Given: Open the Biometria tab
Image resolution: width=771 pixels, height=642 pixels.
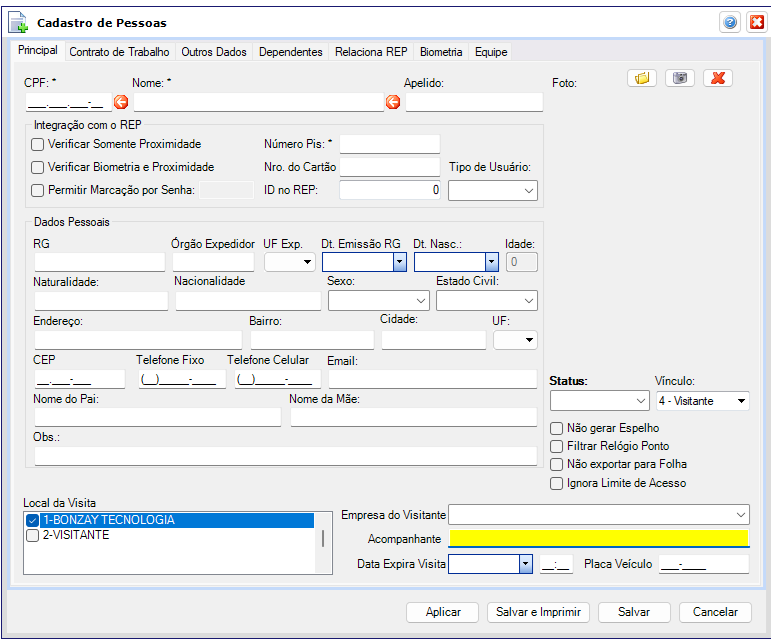Looking at the screenshot, I should click(441, 51).
